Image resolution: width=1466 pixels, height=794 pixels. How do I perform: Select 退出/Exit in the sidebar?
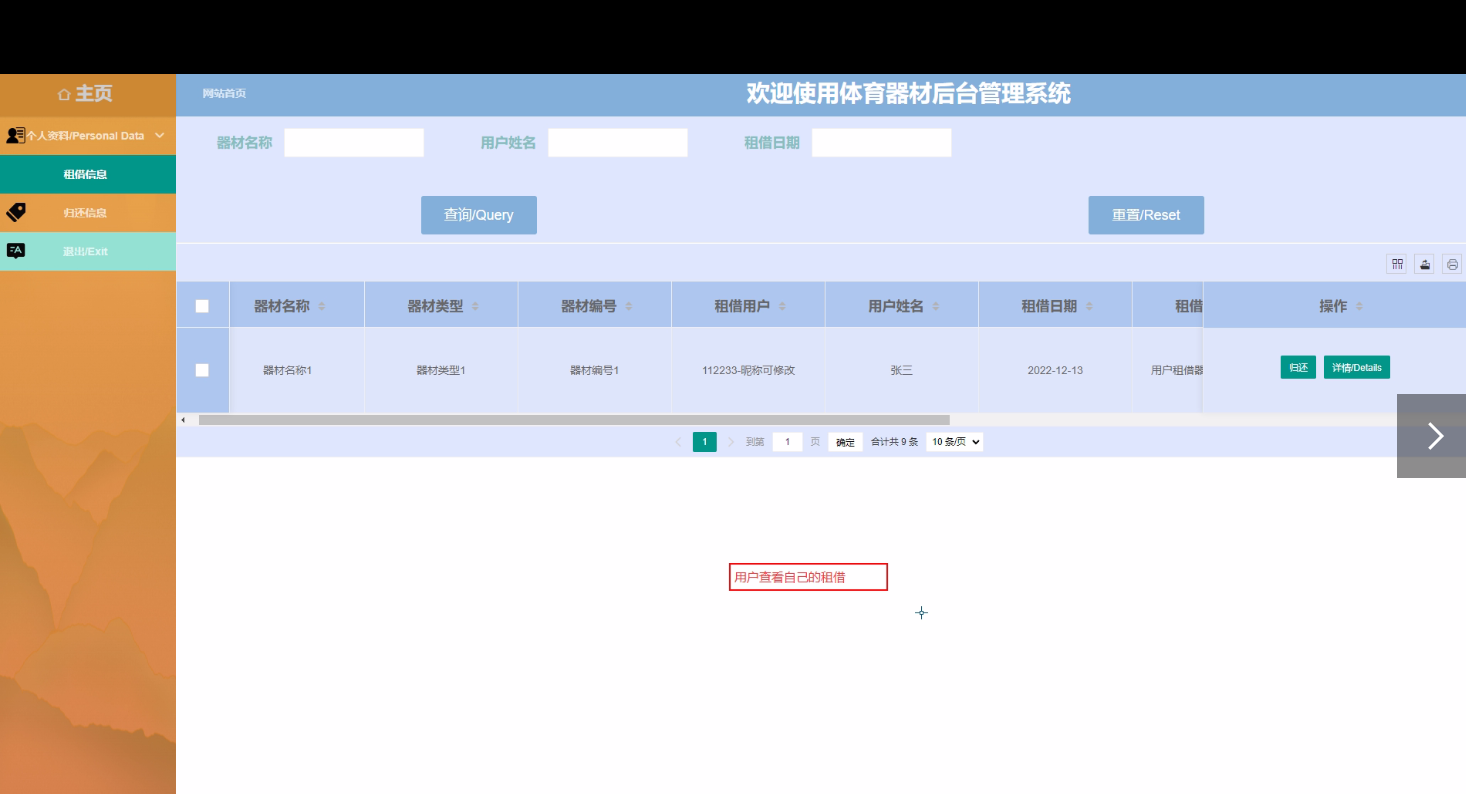click(88, 251)
